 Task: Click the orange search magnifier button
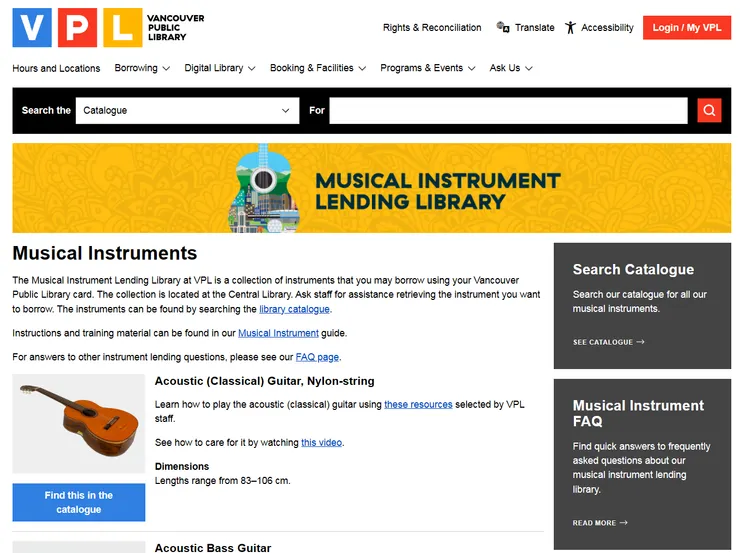coord(709,110)
